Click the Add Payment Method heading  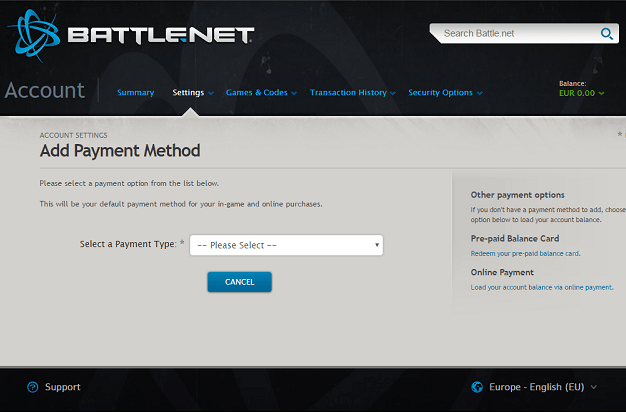(x=120, y=151)
